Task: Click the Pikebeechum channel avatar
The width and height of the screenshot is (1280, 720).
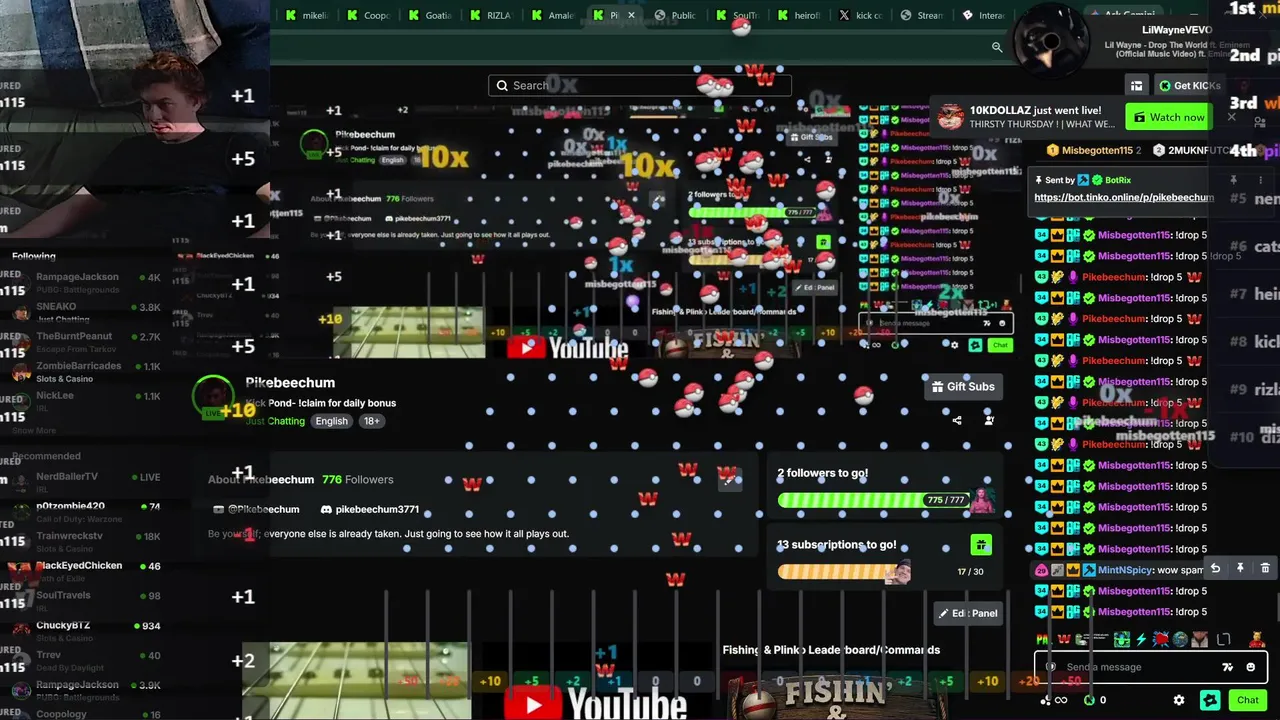Action: click(x=213, y=396)
